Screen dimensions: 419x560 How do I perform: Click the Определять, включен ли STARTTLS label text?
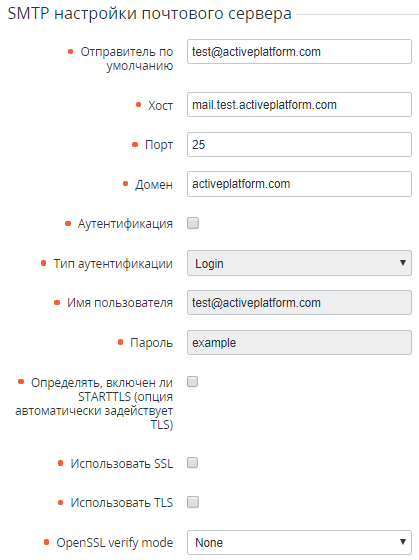(94, 404)
